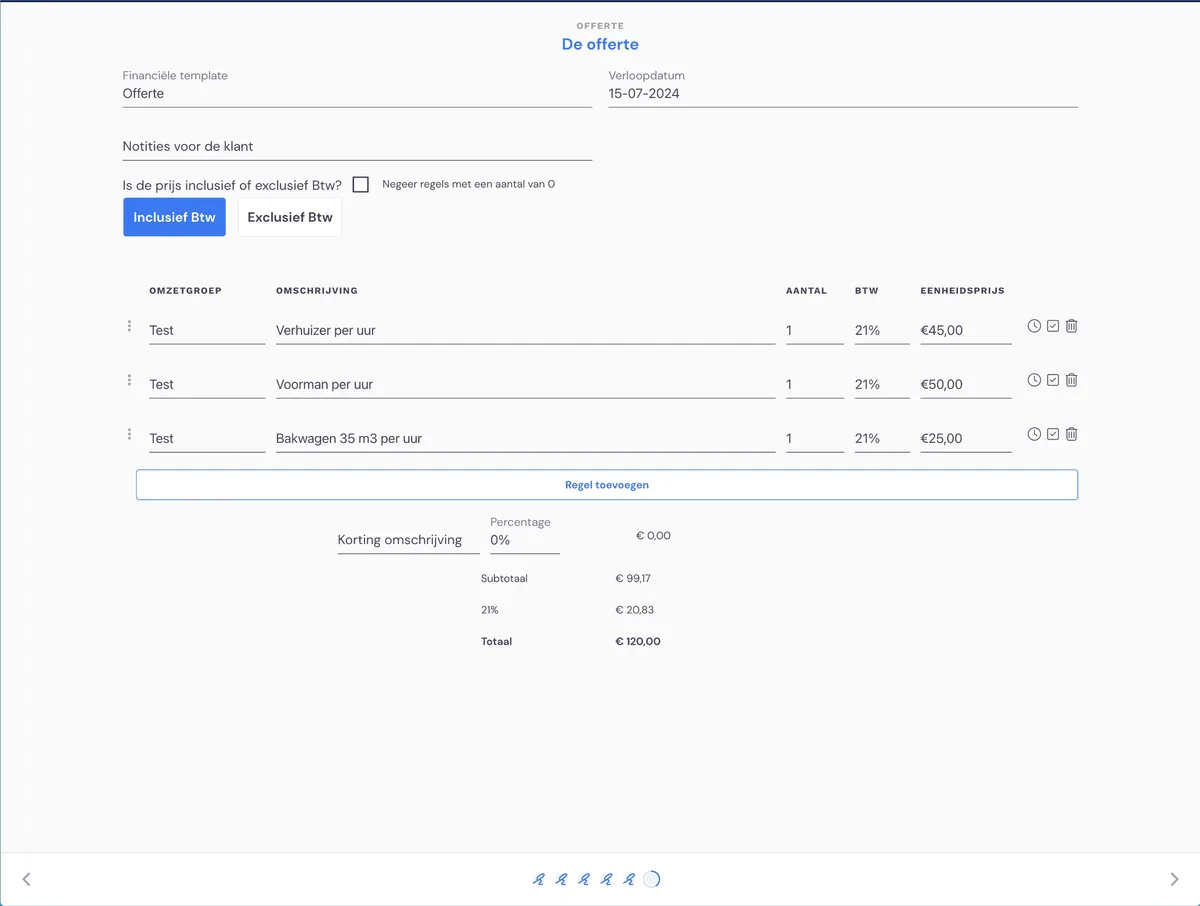Viewport: 1200px width, 906px height.
Task: Click the De offerte heading
Action: pos(600,44)
